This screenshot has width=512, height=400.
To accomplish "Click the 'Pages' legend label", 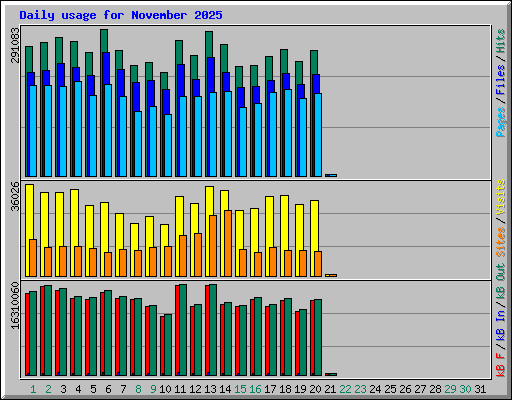I will click(501, 122).
